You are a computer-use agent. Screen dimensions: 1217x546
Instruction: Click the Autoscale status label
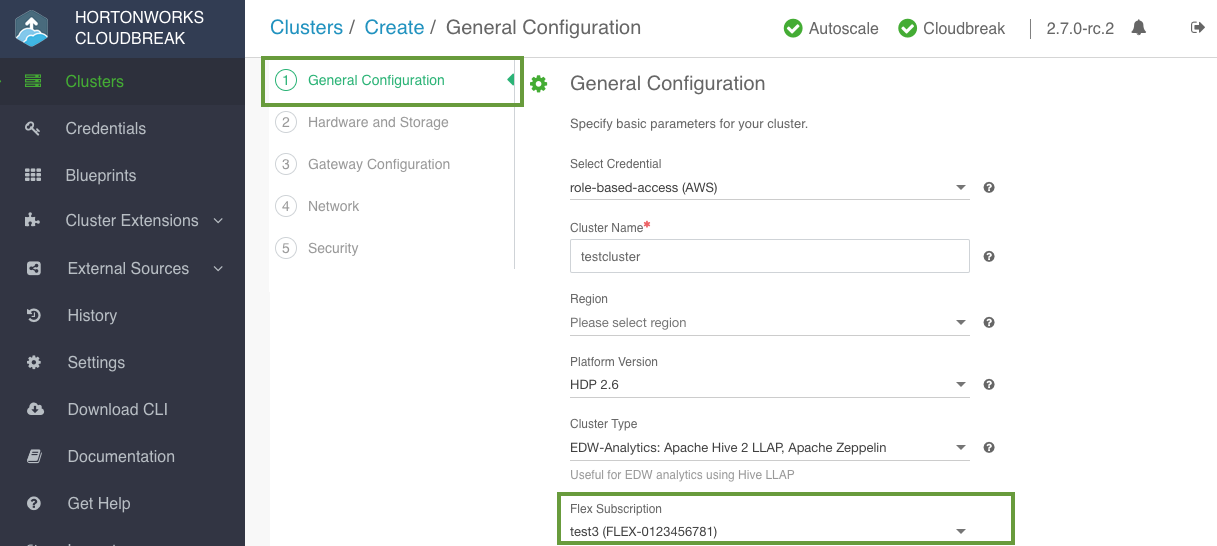tap(843, 29)
